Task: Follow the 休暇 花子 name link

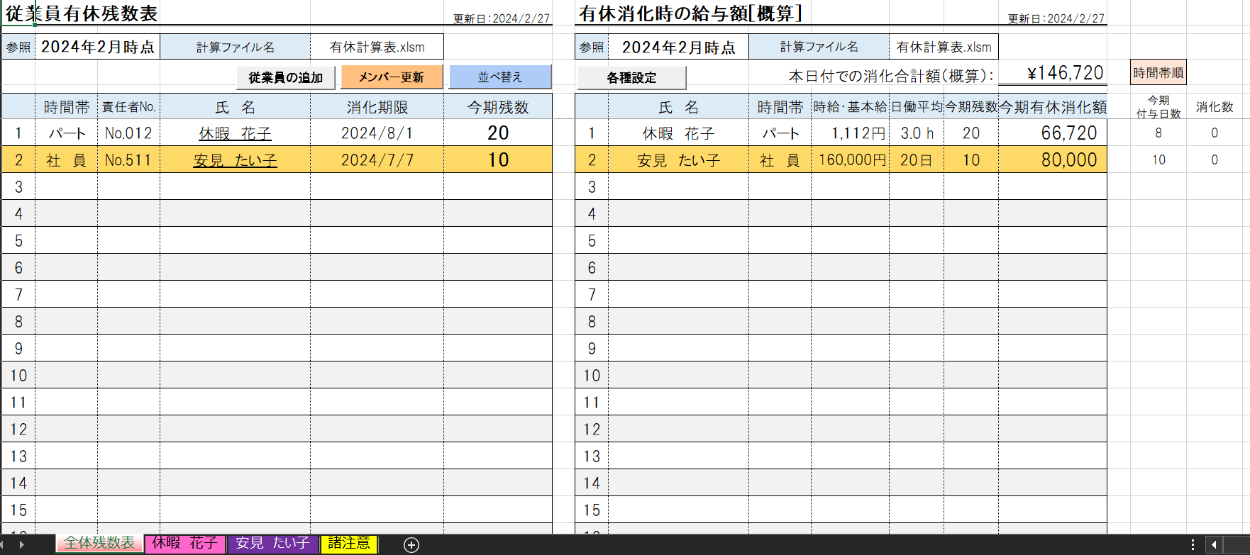Action: click(235, 133)
